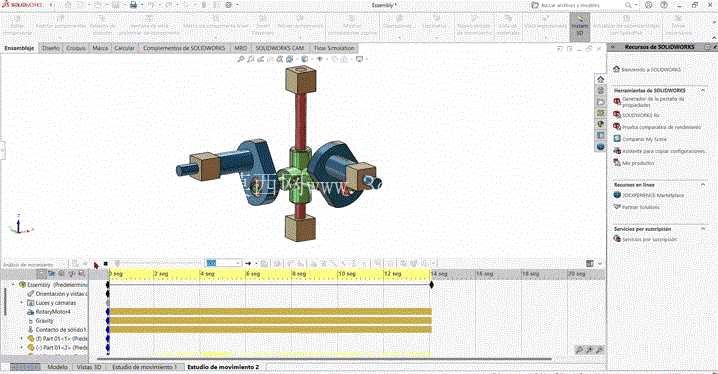Screen dimensions: 718x374
Task: Switch to the Vistas 3D bottom tab
Action: (89, 367)
